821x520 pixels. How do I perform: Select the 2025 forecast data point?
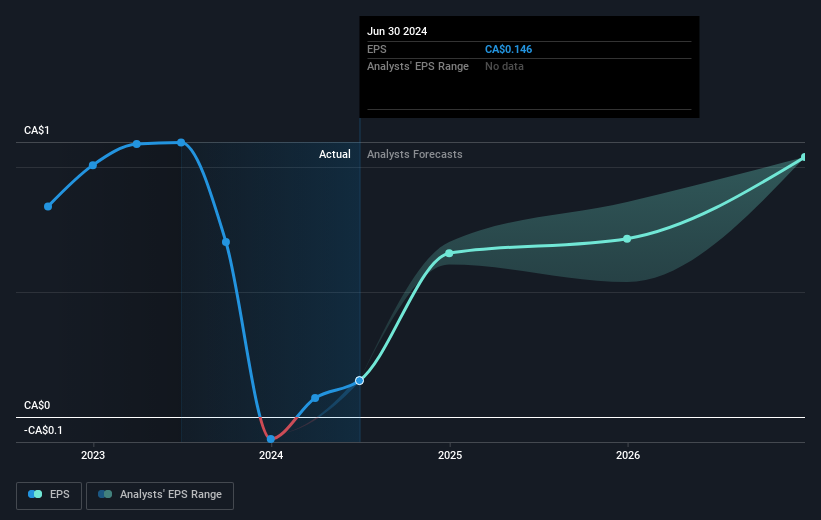[449, 253]
